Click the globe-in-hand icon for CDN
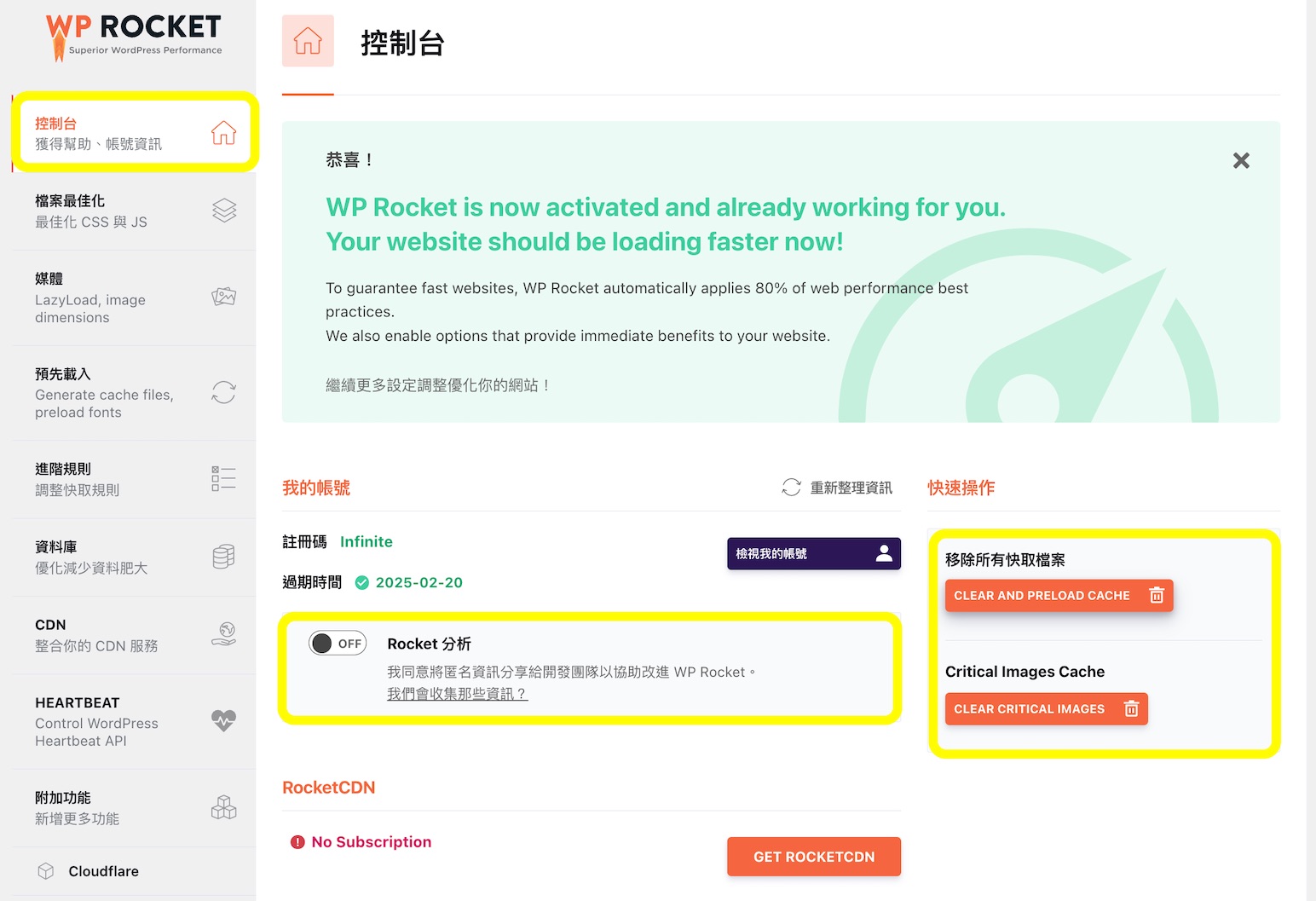This screenshot has width=1316, height=901. [223, 634]
